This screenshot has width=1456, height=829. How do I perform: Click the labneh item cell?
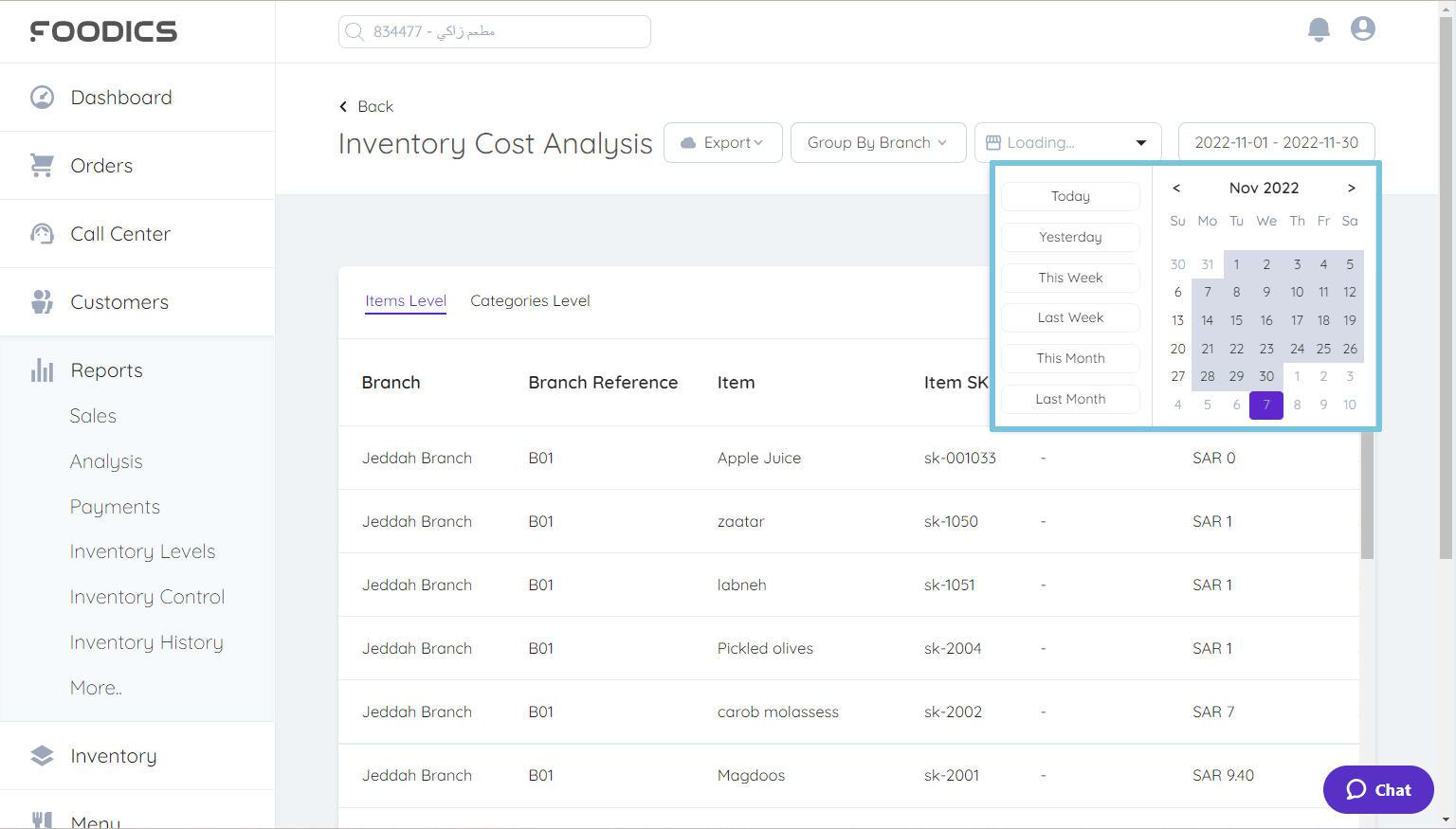pyautogui.click(x=741, y=585)
